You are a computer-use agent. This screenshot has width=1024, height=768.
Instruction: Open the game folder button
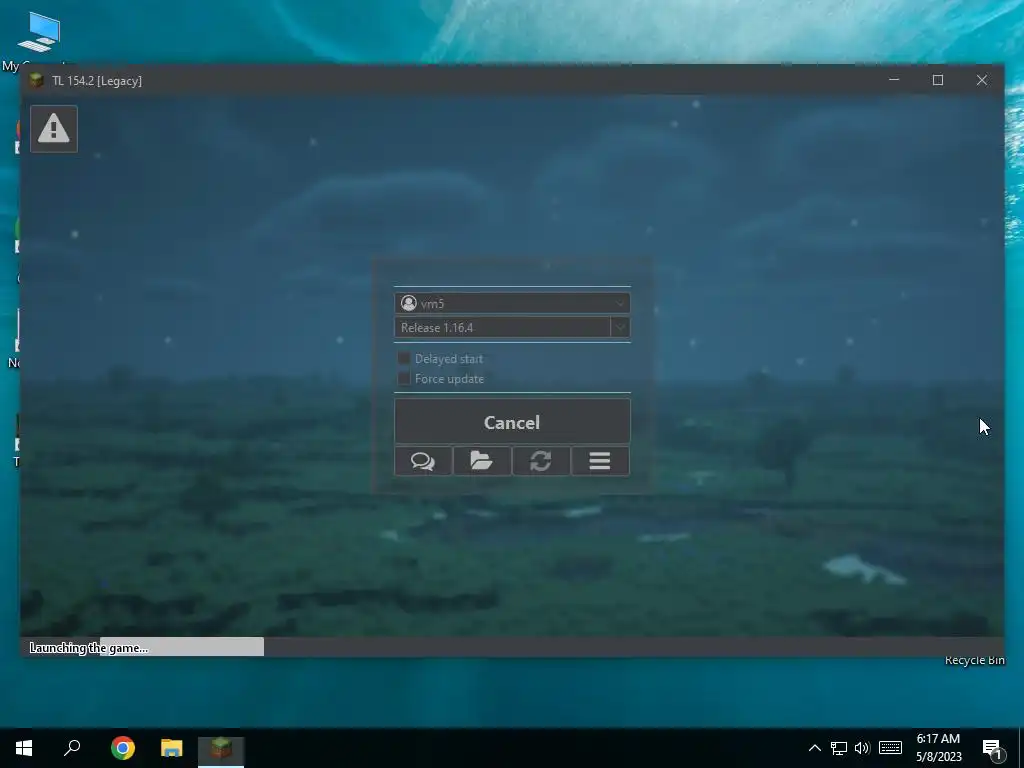[x=482, y=461]
